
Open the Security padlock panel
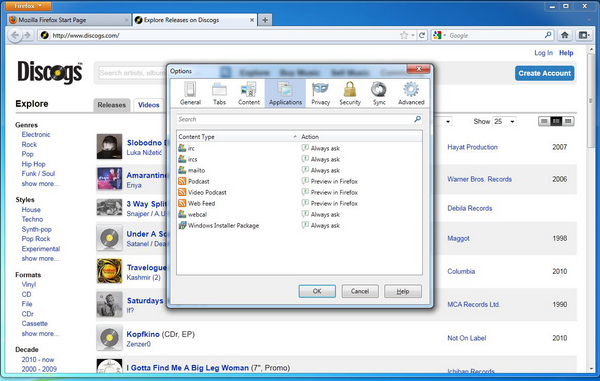coord(350,93)
